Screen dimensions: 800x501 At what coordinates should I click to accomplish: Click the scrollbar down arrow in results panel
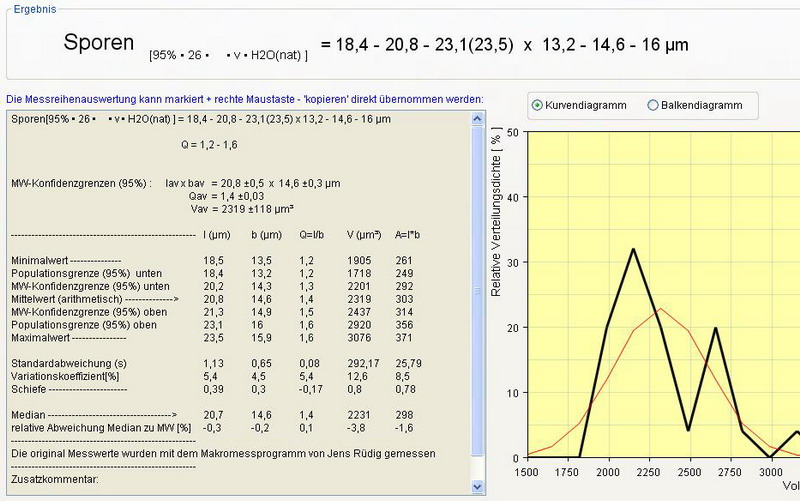point(477,487)
